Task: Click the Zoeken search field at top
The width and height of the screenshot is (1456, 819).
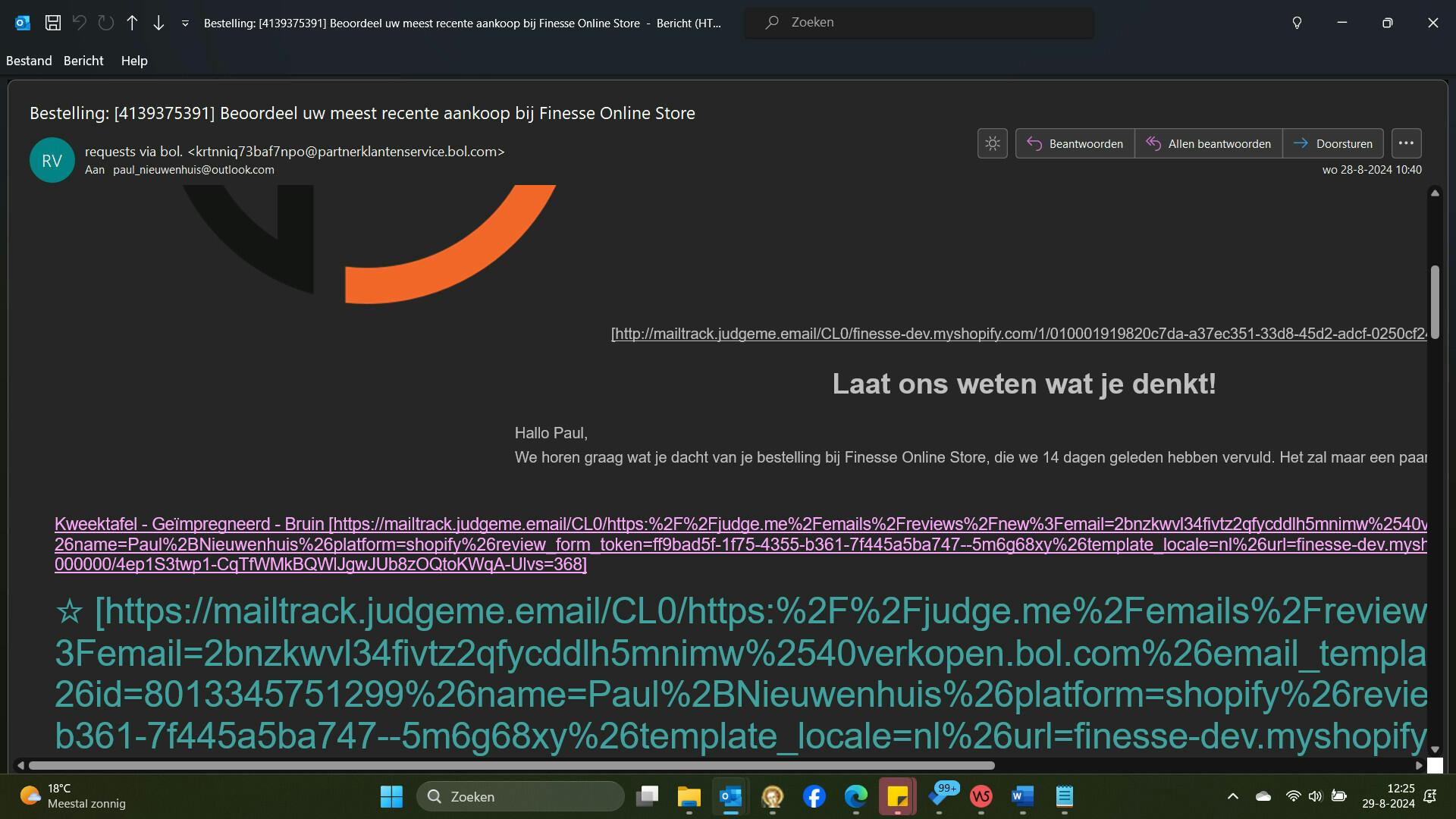Action: coord(919,23)
